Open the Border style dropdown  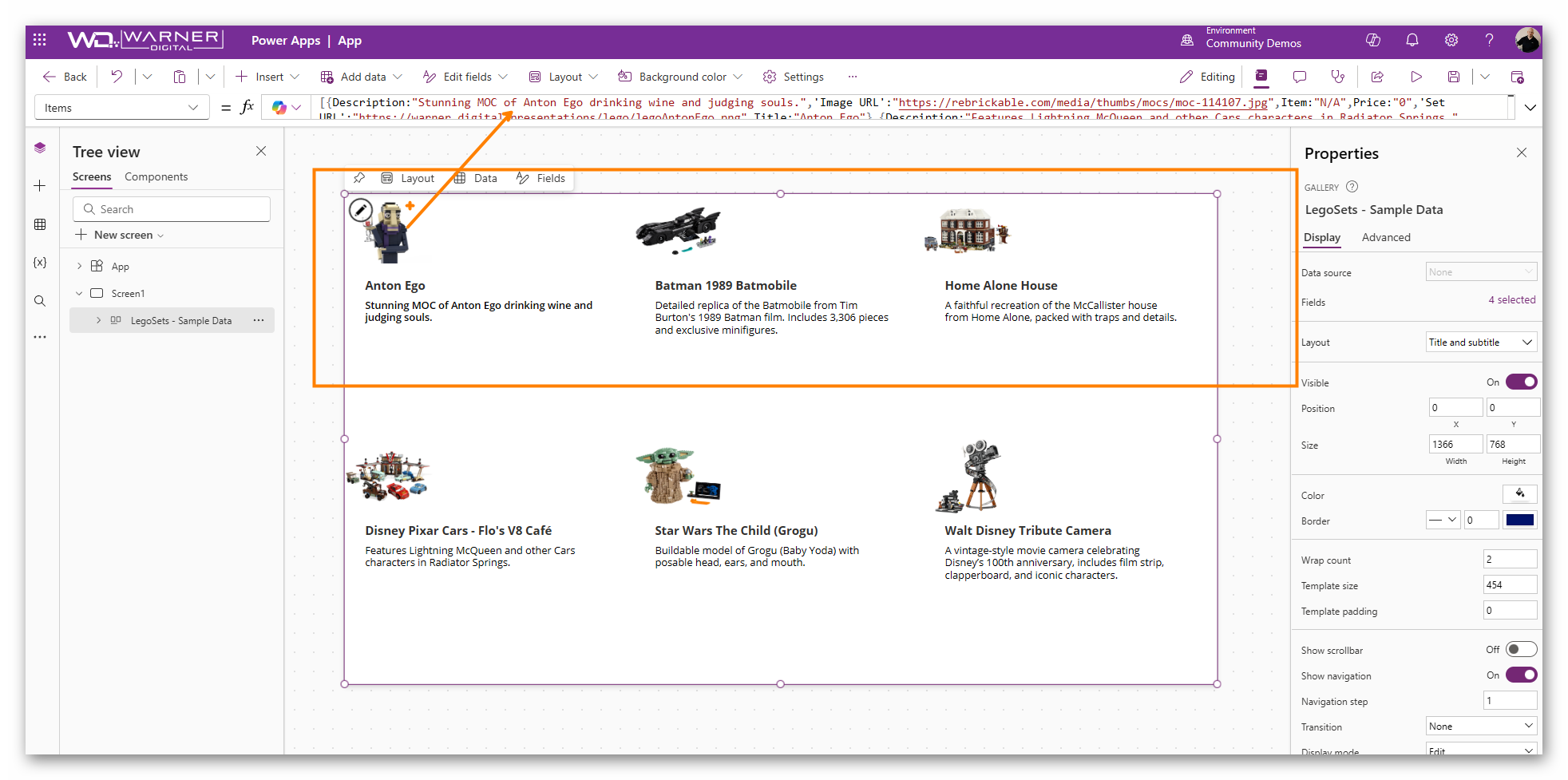click(1443, 520)
